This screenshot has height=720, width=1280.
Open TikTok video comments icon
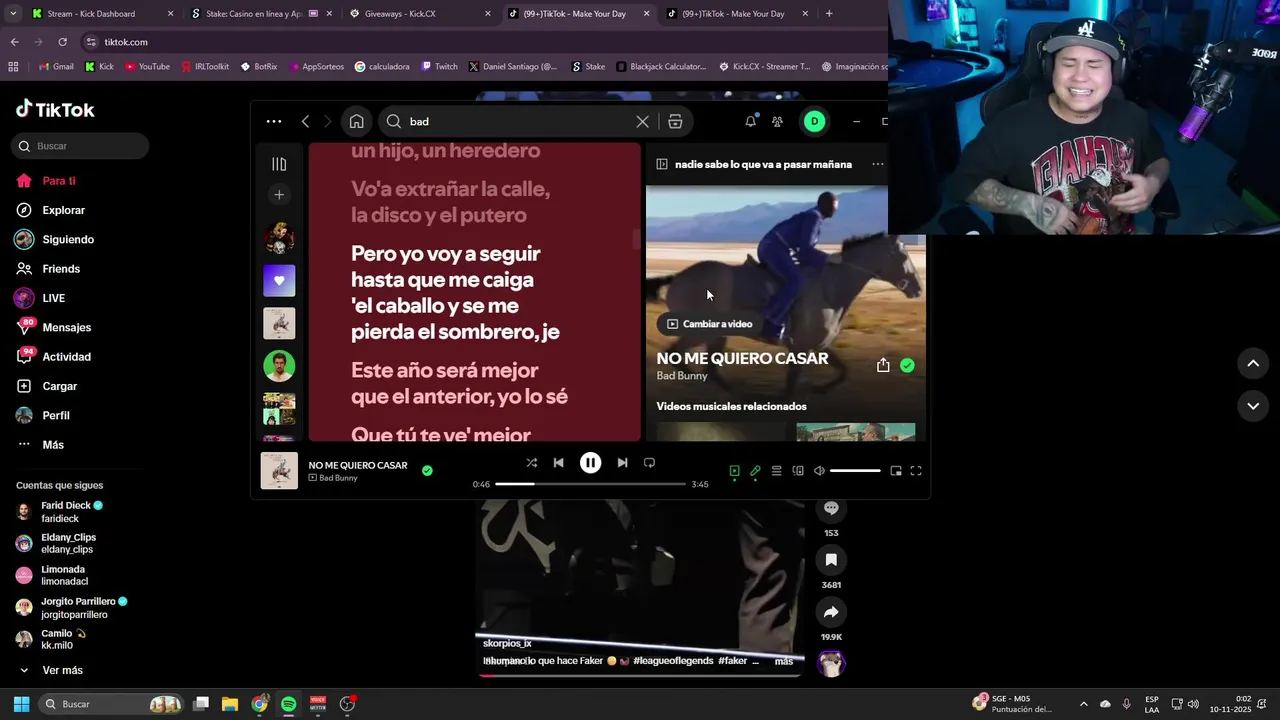tap(831, 508)
